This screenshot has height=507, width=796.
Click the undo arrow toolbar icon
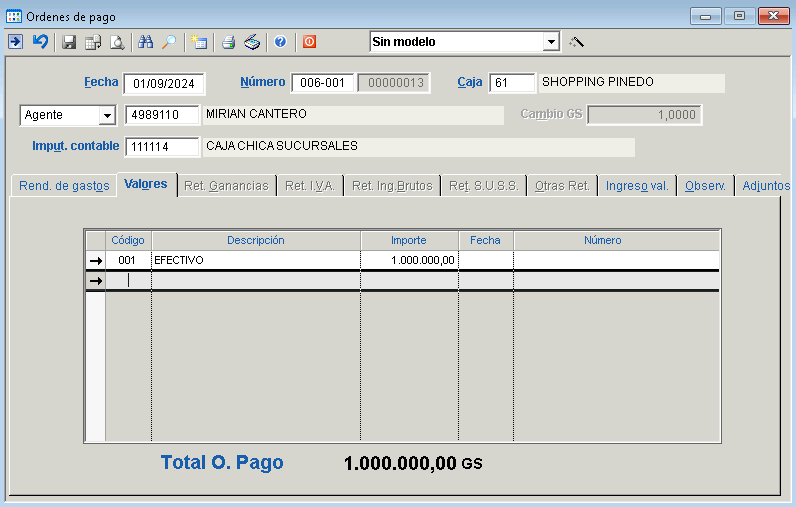(x=40, y=42)
